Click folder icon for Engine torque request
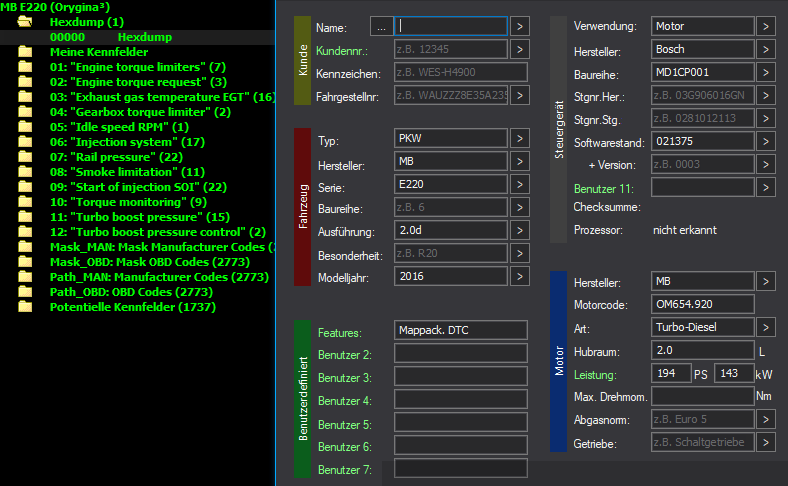Image resolution: width=788 pixels, height=486 pixels. click(25, 82)
